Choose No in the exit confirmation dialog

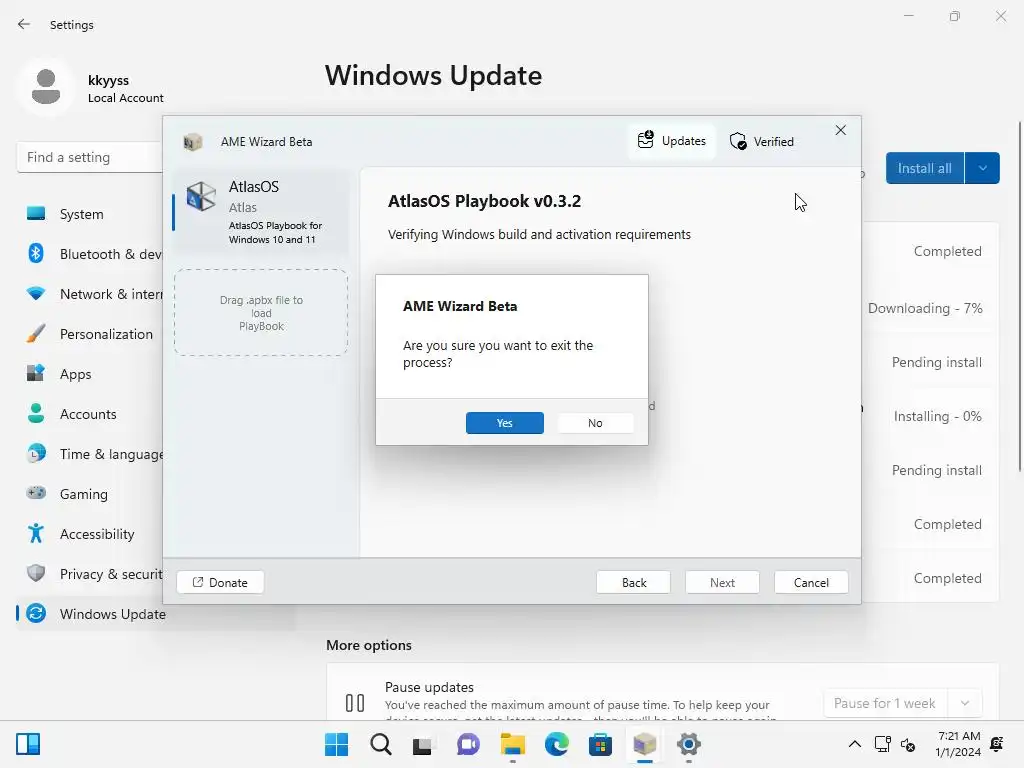coord(595,423)
